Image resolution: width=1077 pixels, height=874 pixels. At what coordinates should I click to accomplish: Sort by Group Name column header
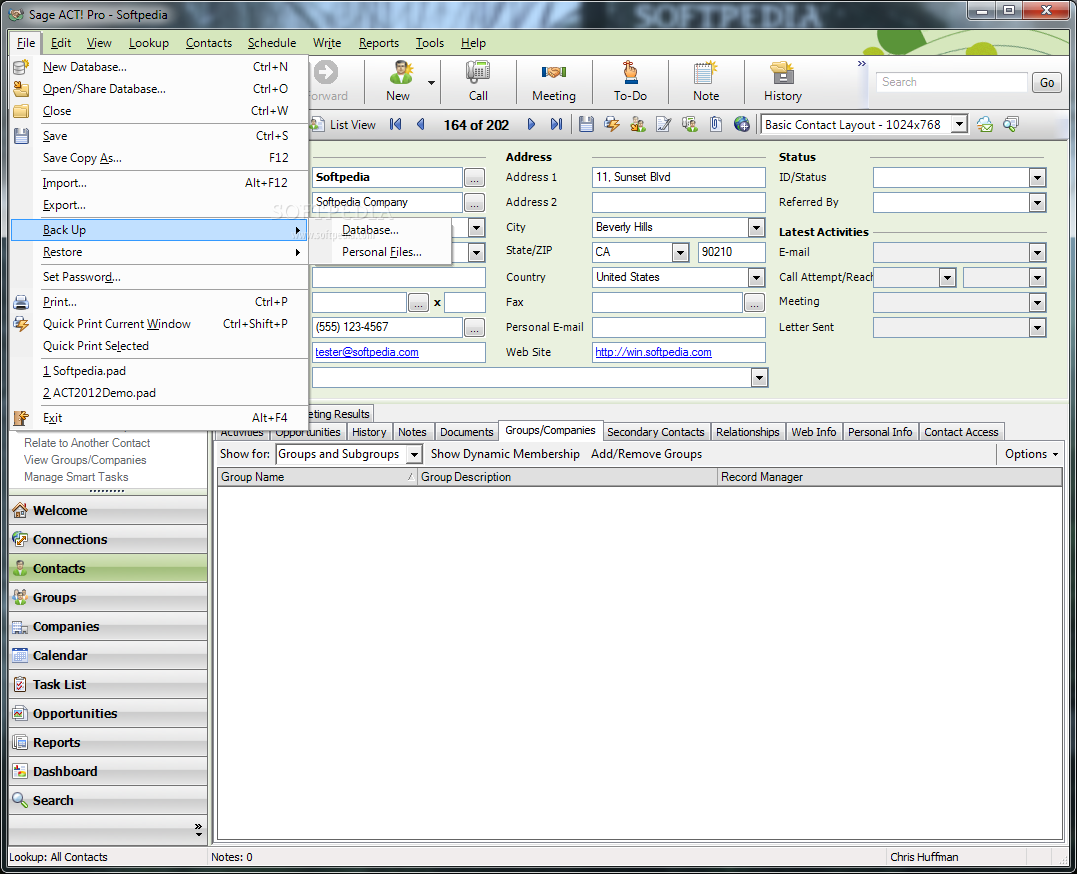[x=317, y=477]
